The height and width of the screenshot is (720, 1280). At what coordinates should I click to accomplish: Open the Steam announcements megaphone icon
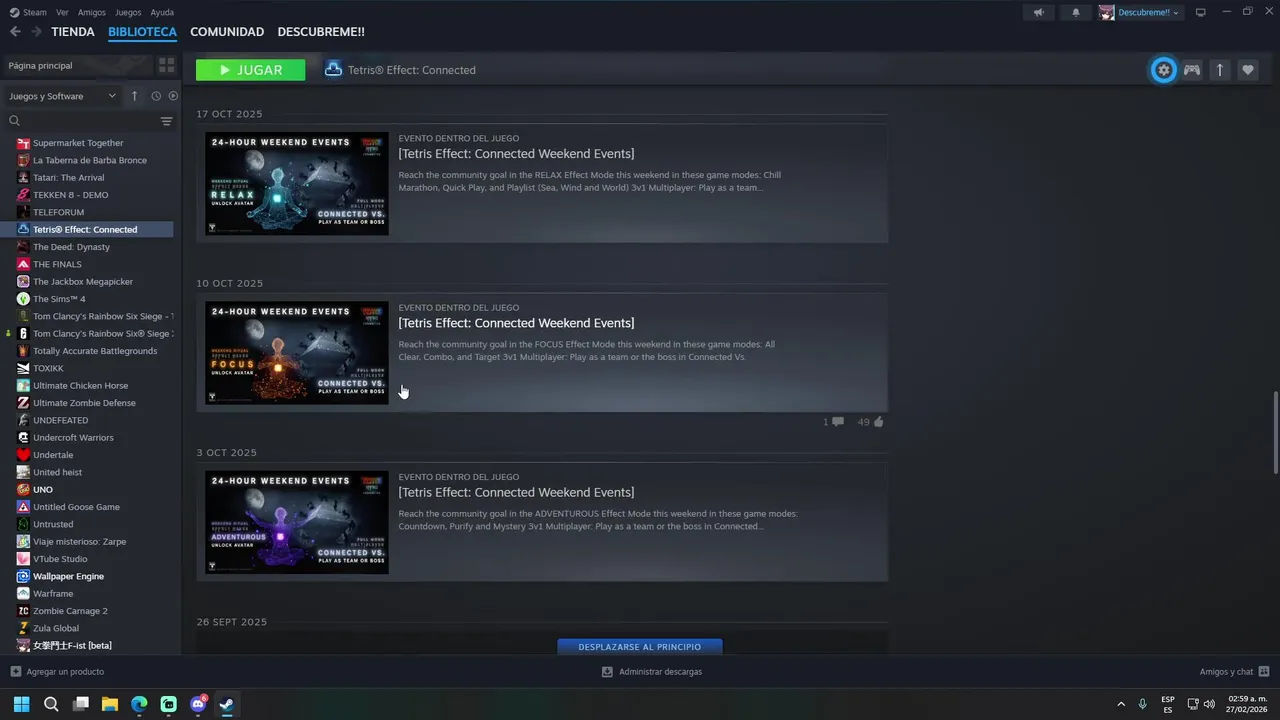click(1039, 12)
